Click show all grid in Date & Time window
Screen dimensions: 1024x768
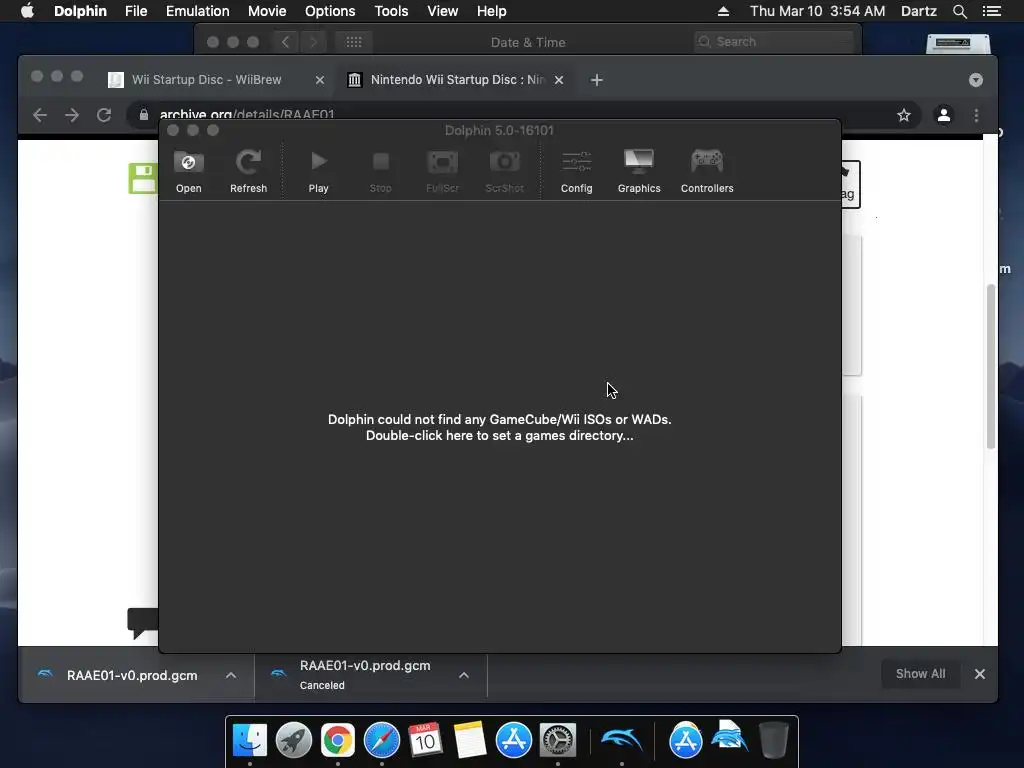354,42
